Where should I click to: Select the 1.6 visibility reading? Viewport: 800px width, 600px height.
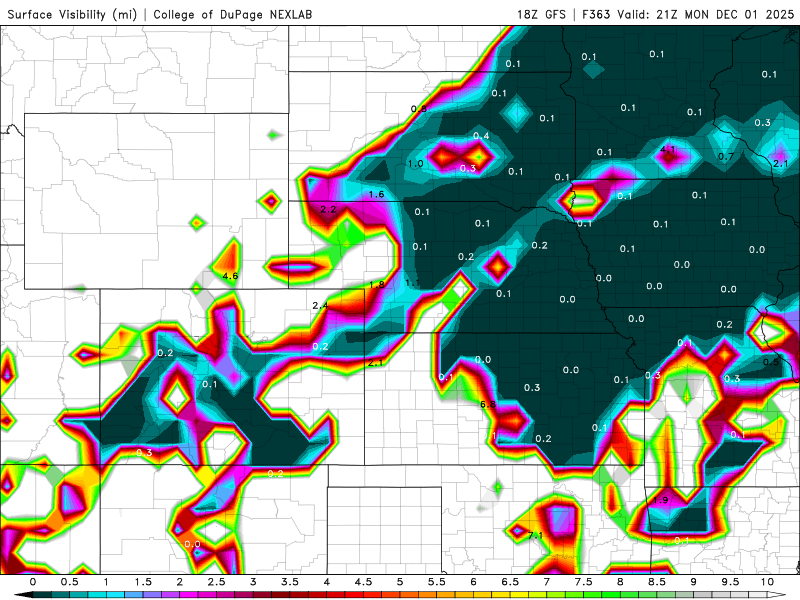377,194
